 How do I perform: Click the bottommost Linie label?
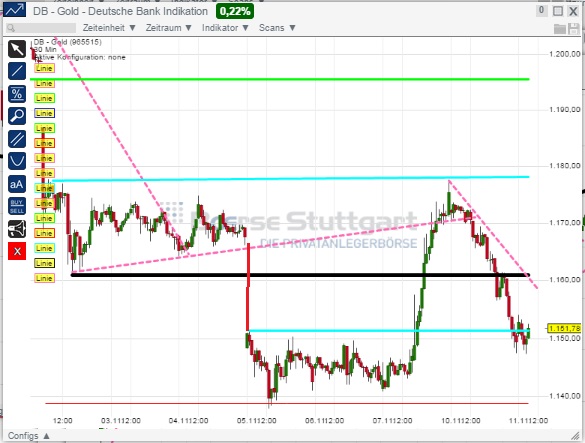44,278
